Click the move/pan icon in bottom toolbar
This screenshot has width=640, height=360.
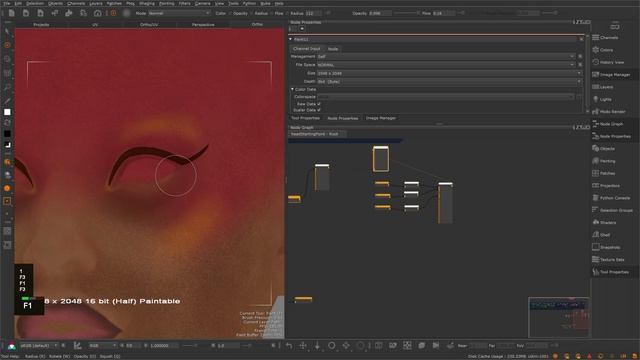pyautogui.click(x=303, y=345)
